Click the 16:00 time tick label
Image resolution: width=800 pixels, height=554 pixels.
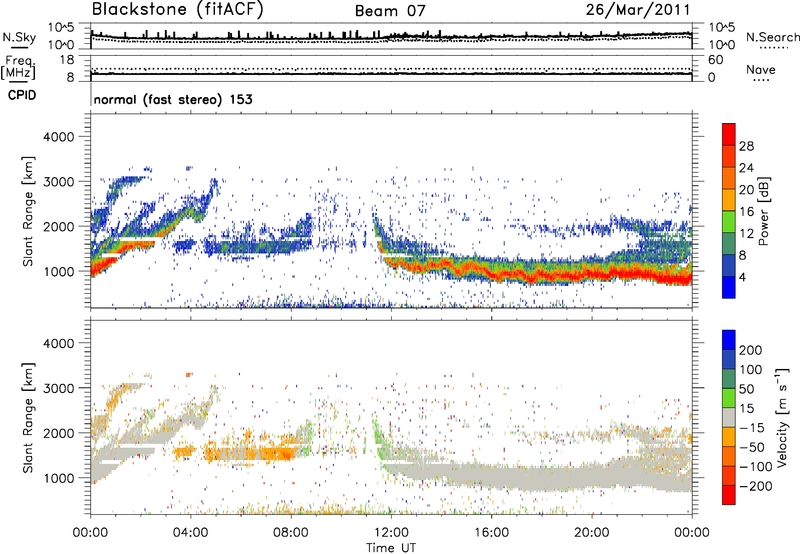(491, 533)
